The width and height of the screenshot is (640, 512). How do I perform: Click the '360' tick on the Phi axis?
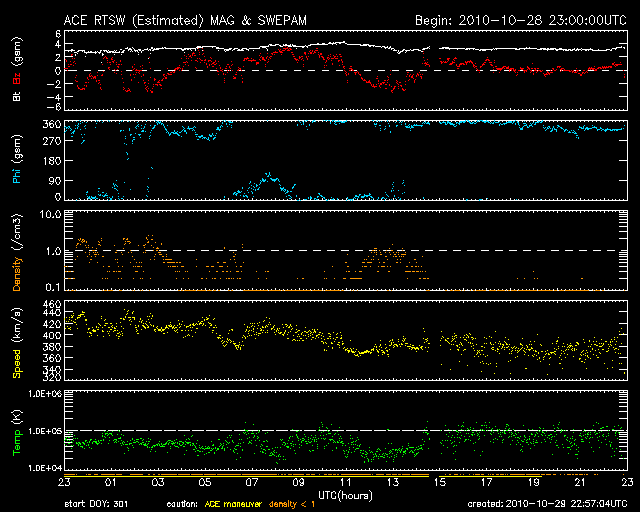52,125
